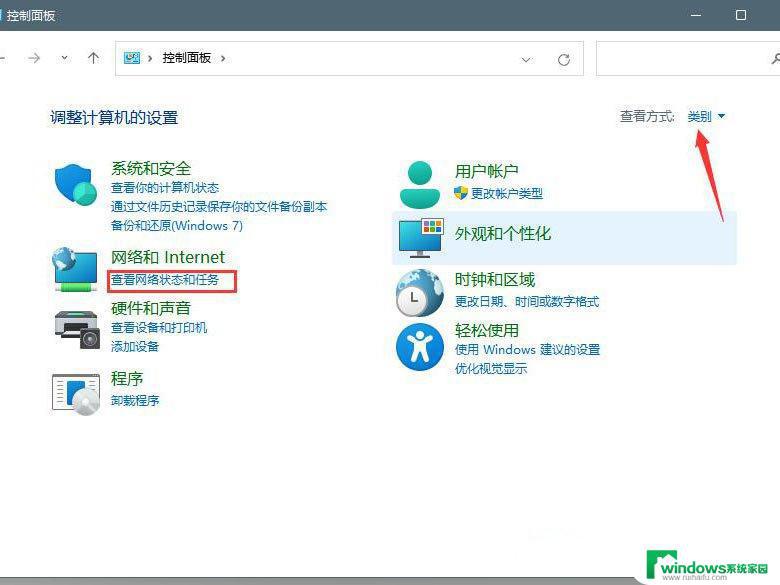Open recent locations dropdown arrow
The width and height of the screenshot is (780, 585).
(64, 58)
